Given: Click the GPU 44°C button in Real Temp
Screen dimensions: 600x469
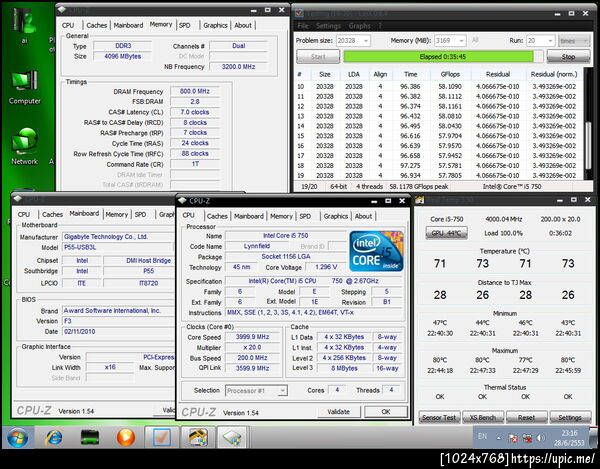Looking at the screenshot, I should point(446,233).
